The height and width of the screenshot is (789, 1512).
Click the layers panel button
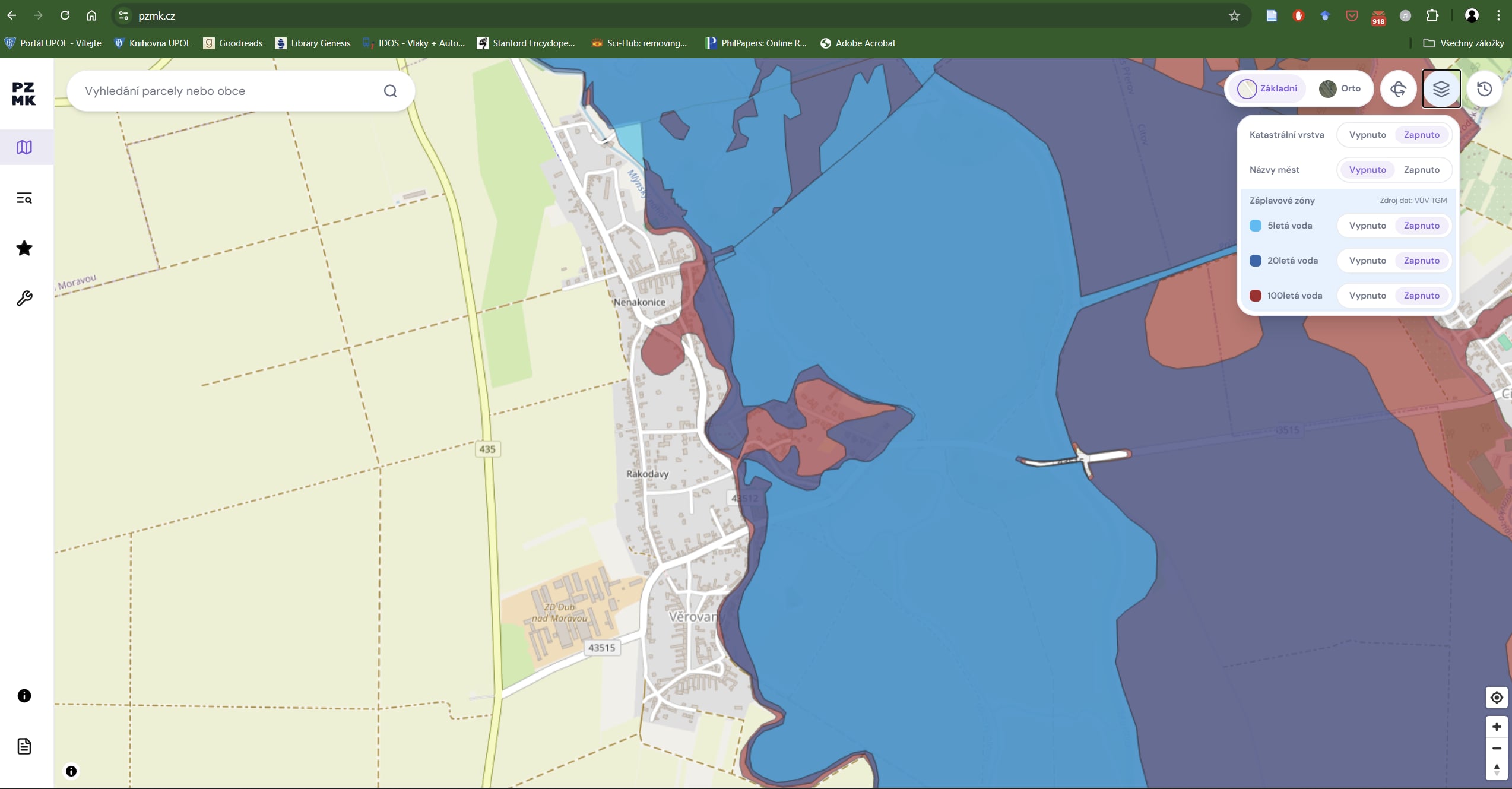tap(1441, 89)
